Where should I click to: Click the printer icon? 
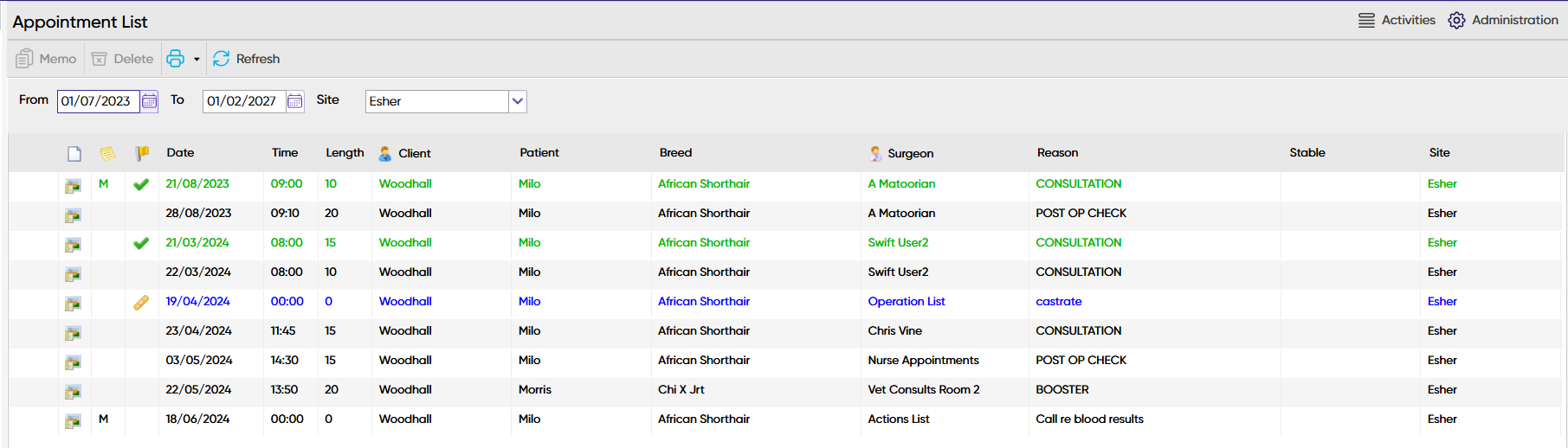[x=176, y=59]
